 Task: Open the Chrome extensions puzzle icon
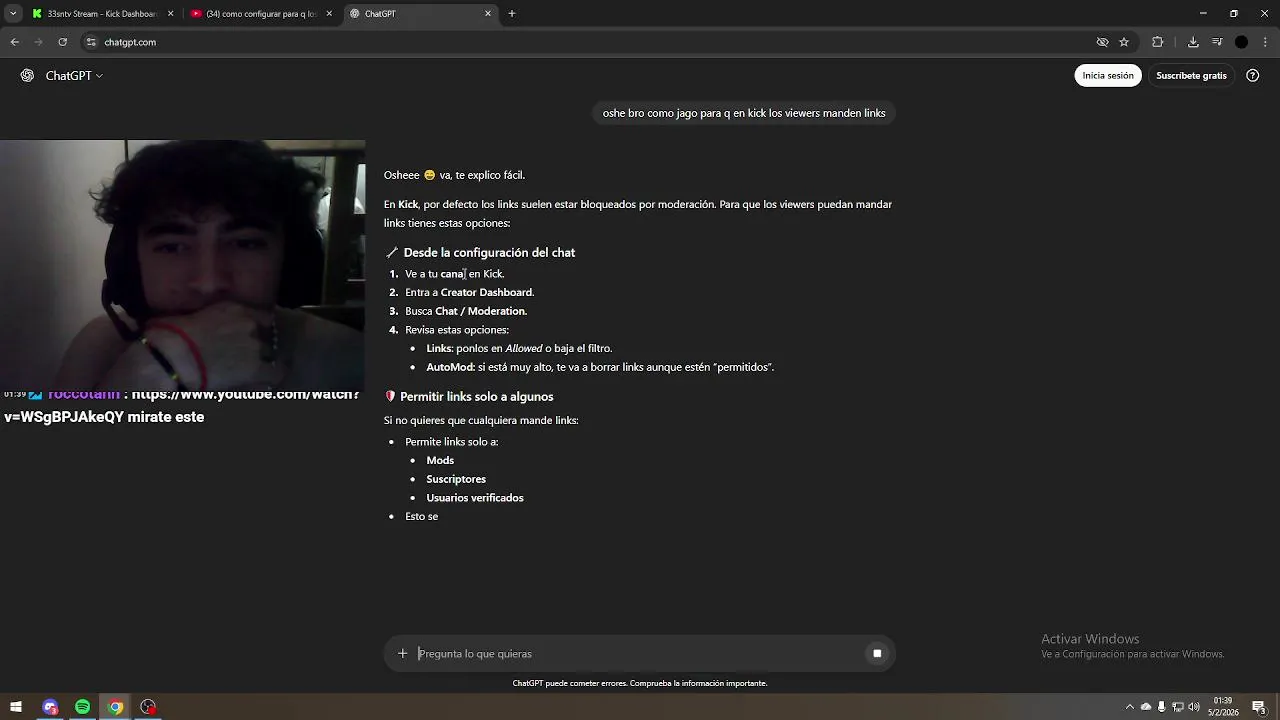coord(1158,42)
